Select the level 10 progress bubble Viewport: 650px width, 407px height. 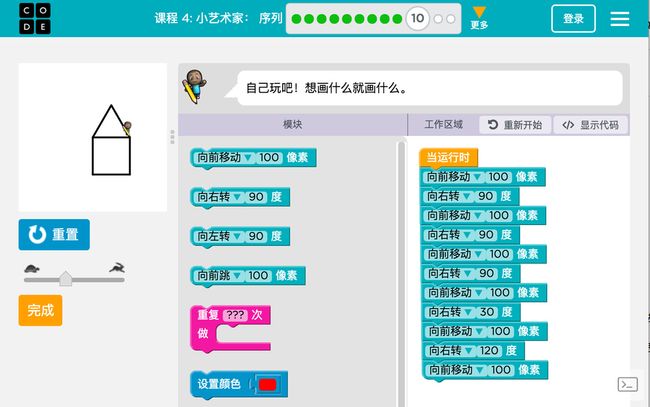(417, 18)
